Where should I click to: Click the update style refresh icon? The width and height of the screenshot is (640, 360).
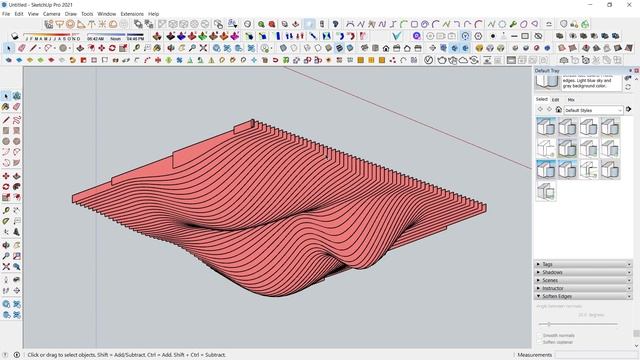(628, 87)
